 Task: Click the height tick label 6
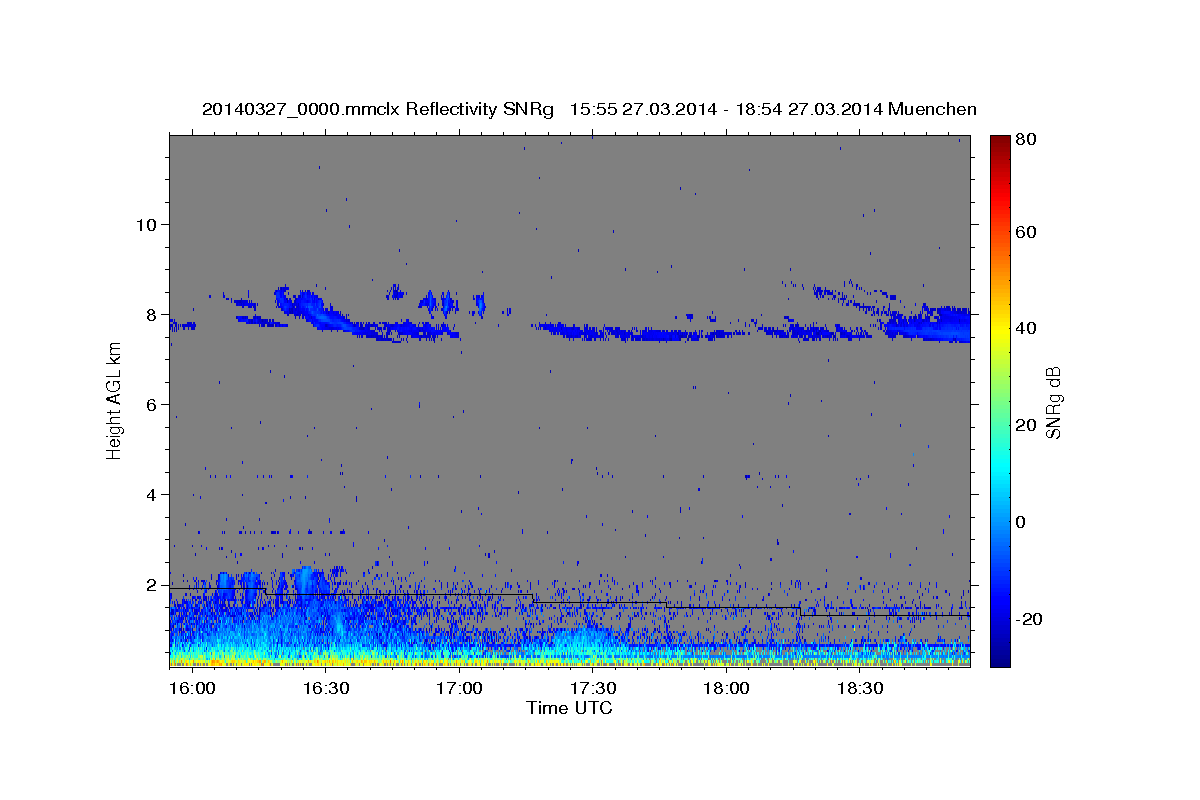pyautogui.click(x=152, y=404)
